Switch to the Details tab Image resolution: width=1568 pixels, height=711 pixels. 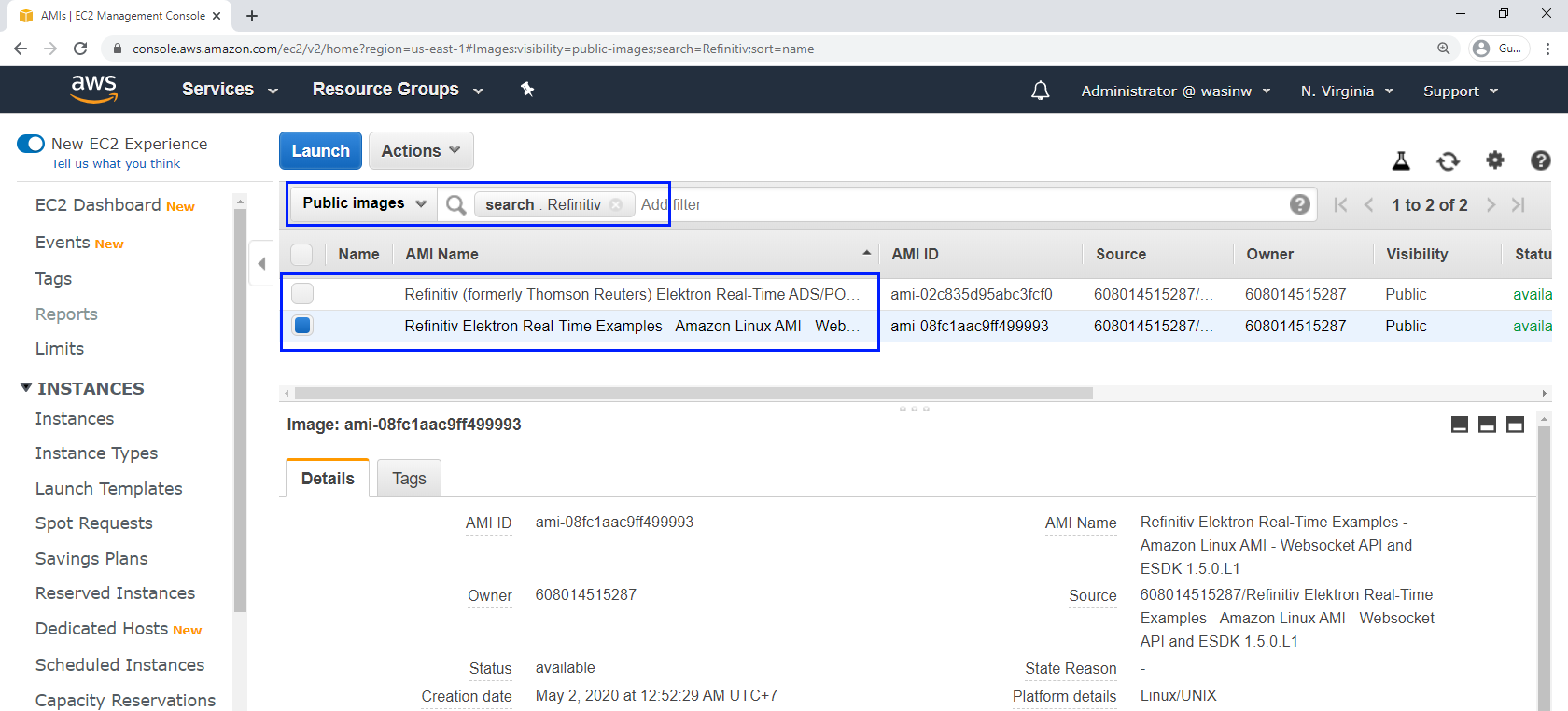pyautogui.click(x=328, y=478)
